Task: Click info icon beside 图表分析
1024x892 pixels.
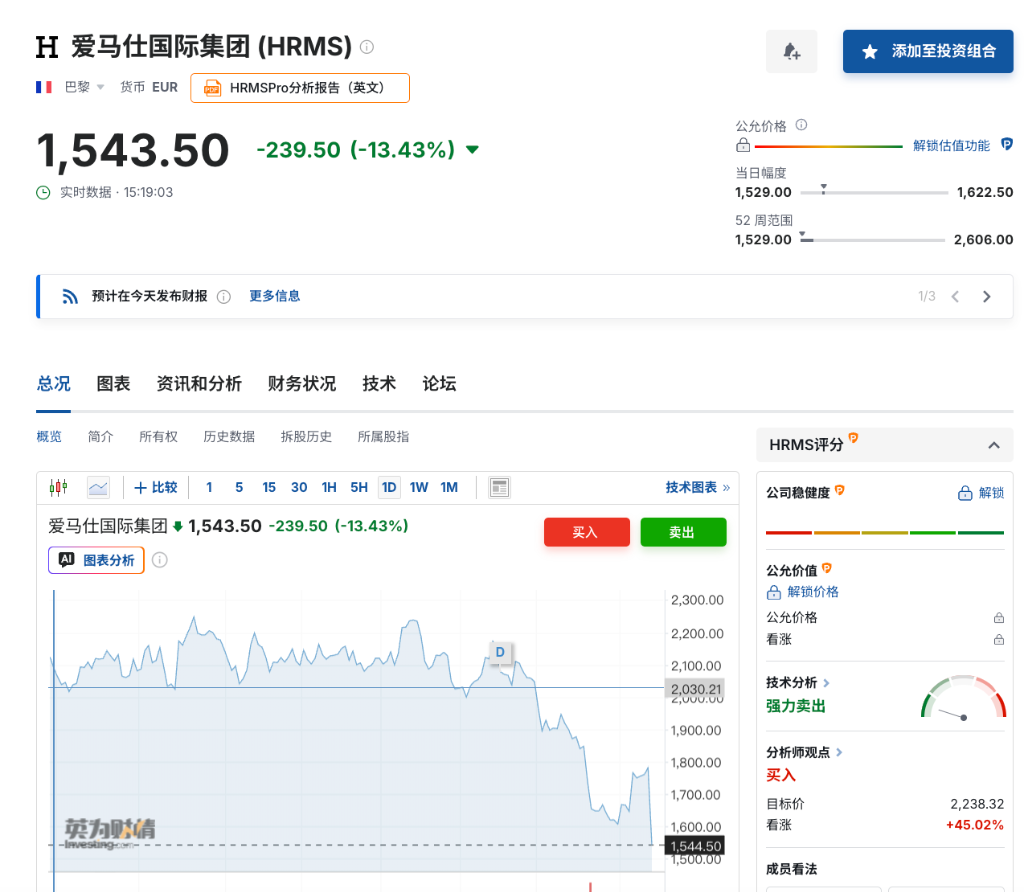Action: point(159,560)
